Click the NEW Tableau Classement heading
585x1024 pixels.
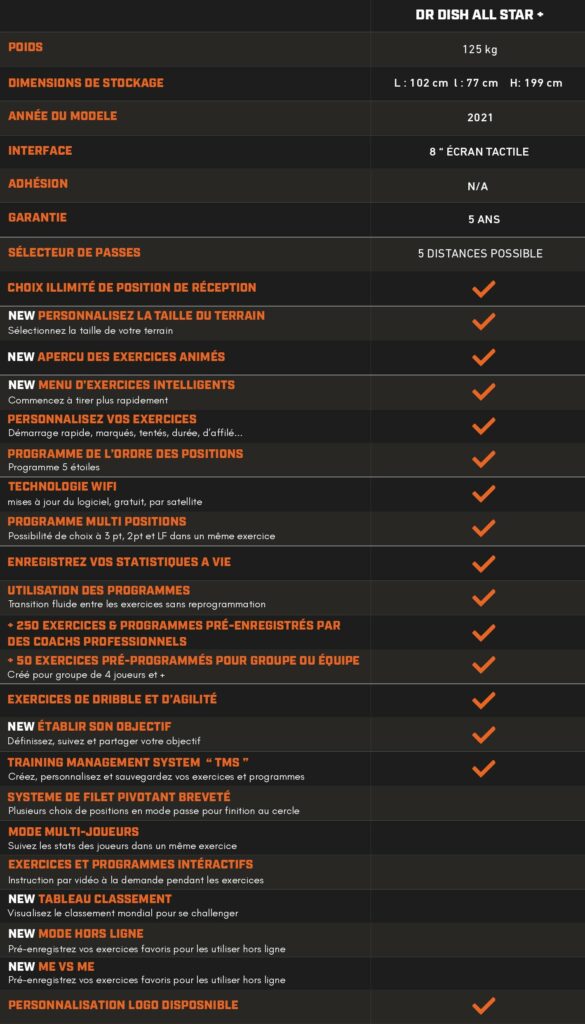pyautogui.click(x=89, y=899)
